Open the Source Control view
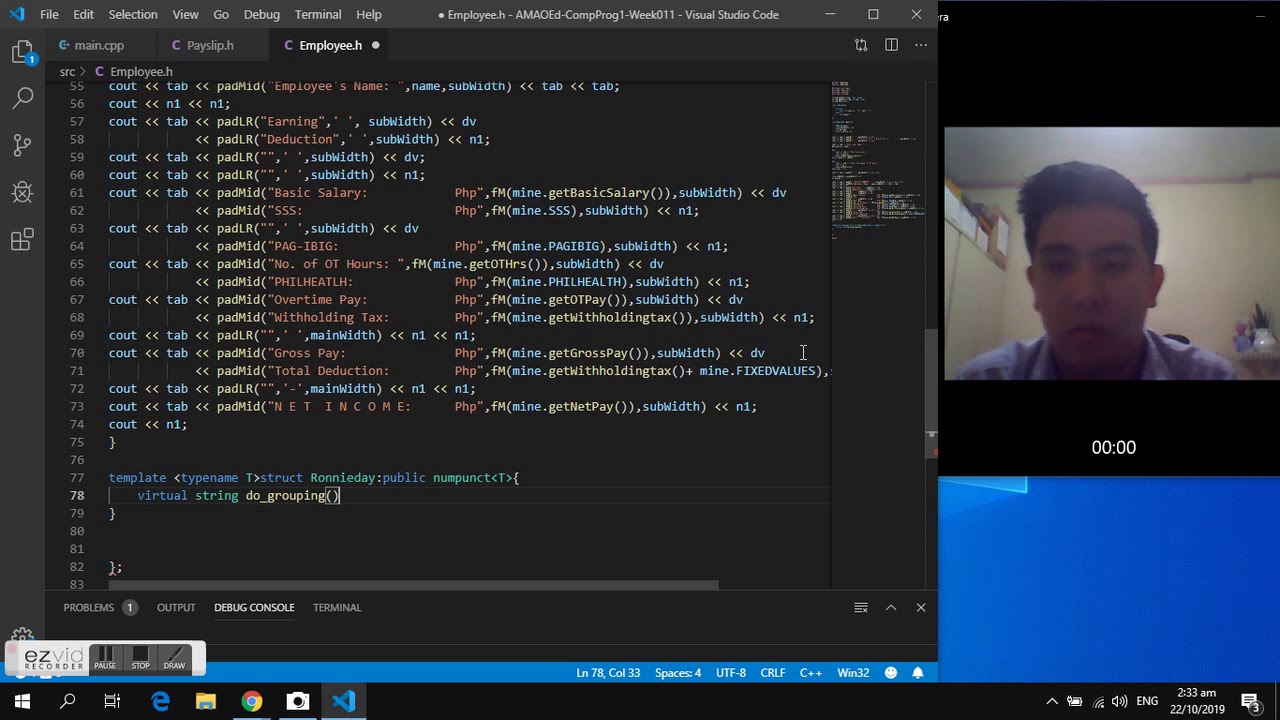This screenshot has height=720, width=1280. pos(22,145)
